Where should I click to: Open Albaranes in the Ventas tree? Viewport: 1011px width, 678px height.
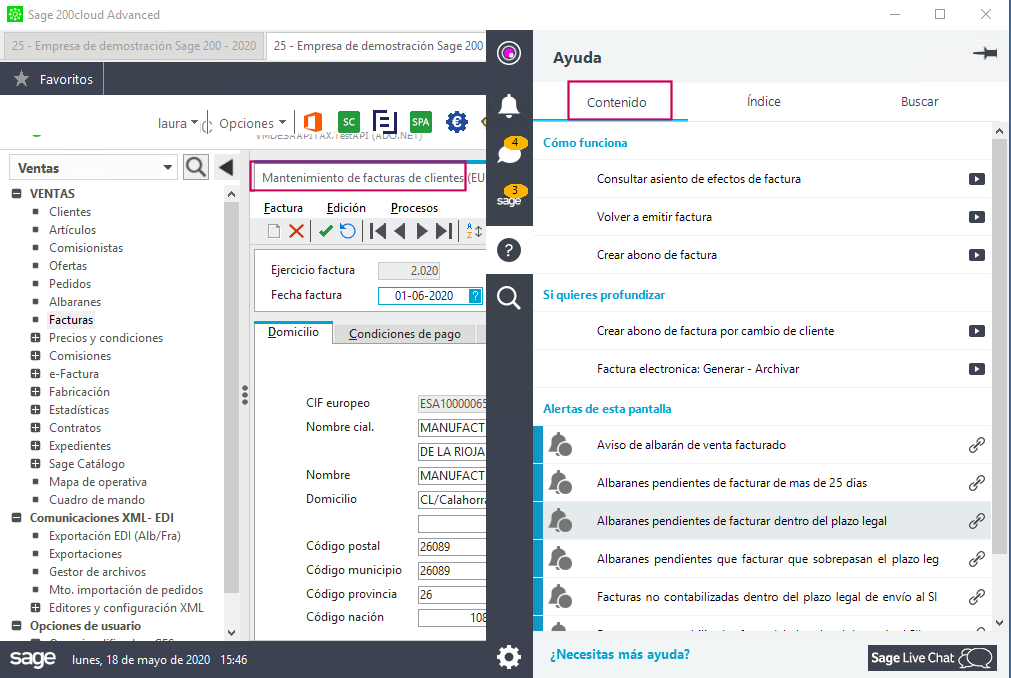75,302
